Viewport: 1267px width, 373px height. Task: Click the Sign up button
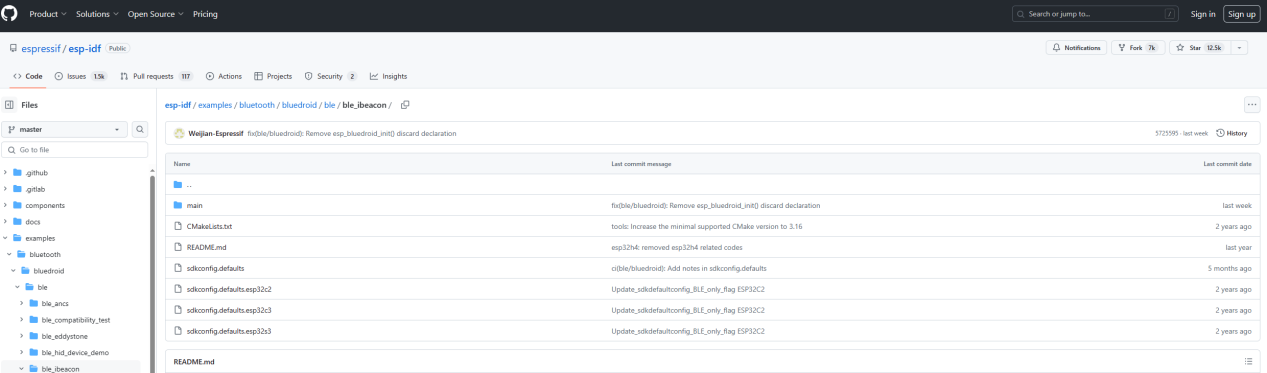(x=1241, y=14)
